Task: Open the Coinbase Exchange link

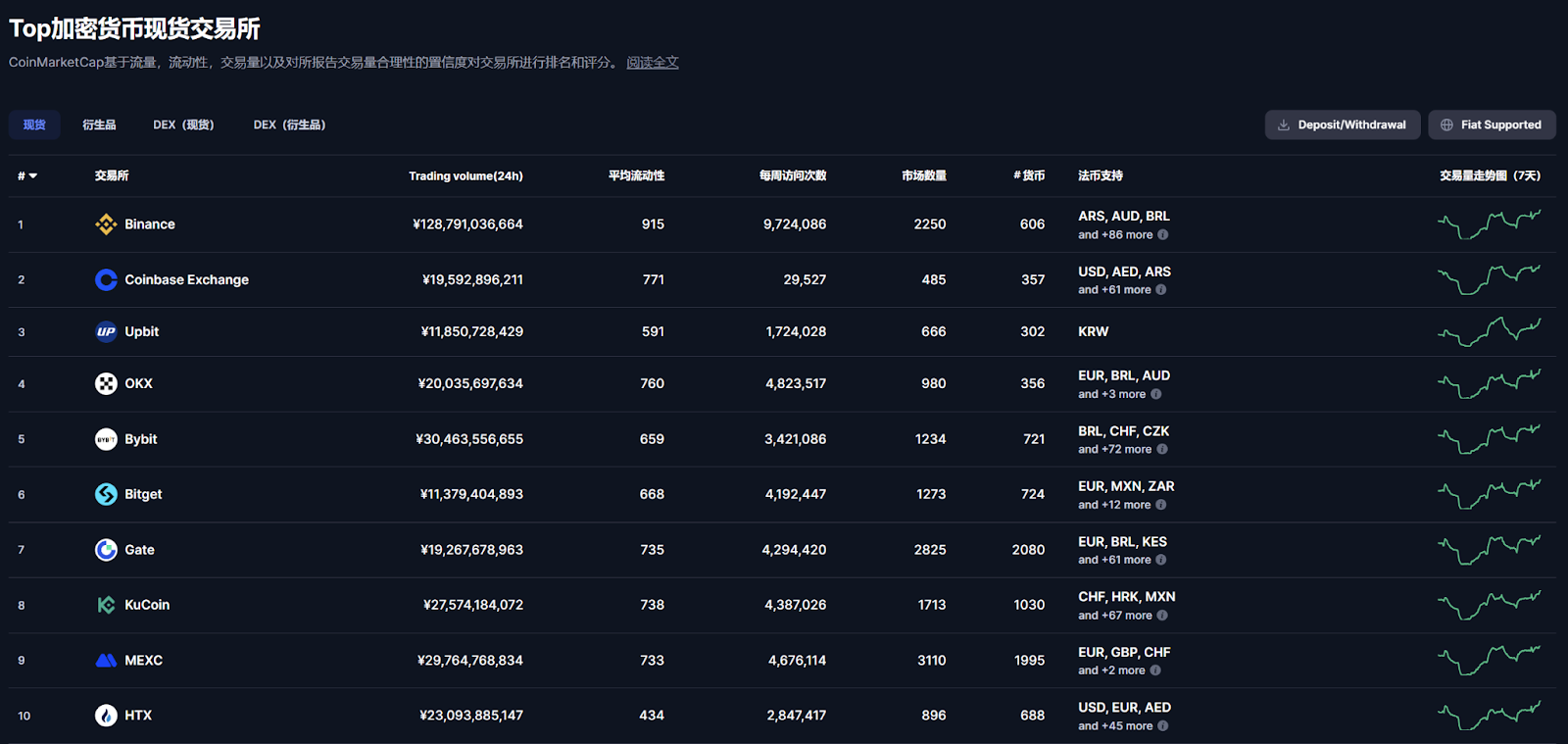Action: 186,280
